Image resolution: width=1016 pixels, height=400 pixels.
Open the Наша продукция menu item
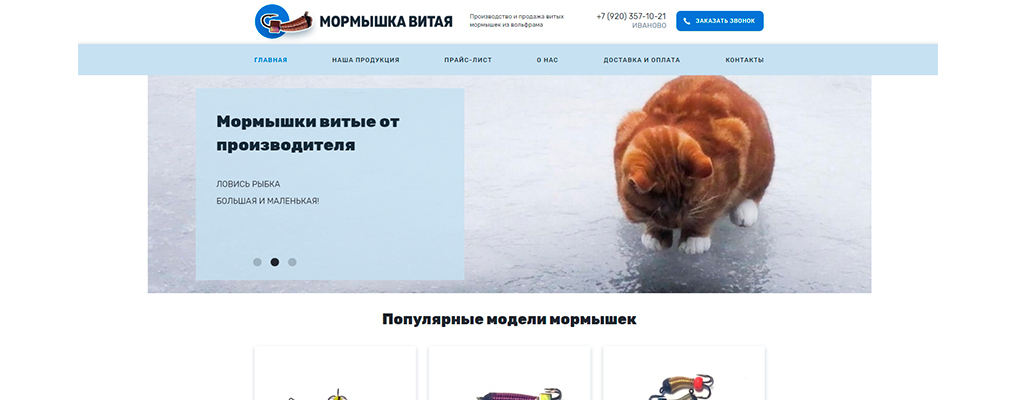pos(365,60)
